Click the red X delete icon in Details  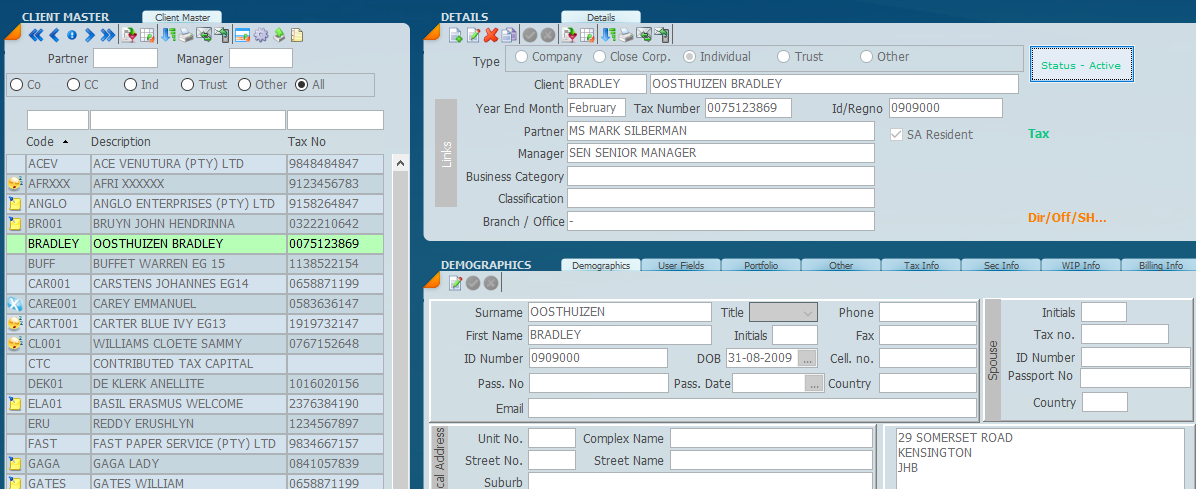tap(491, 36)
